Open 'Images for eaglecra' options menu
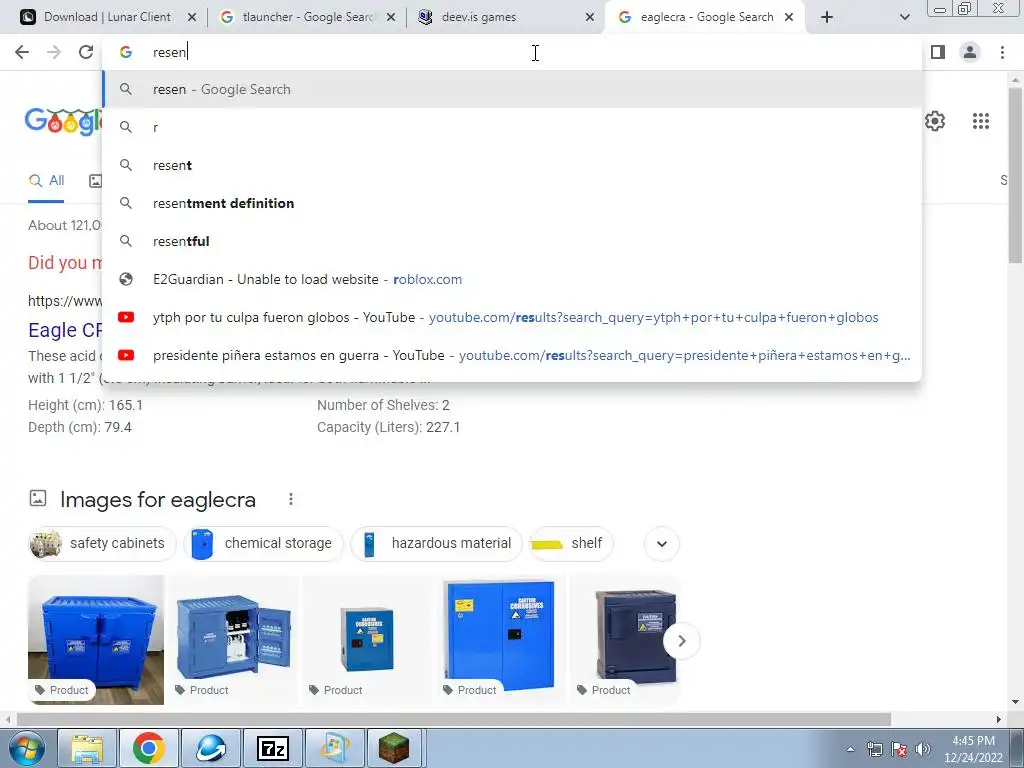1024x768 pixels. pos(291,500)
